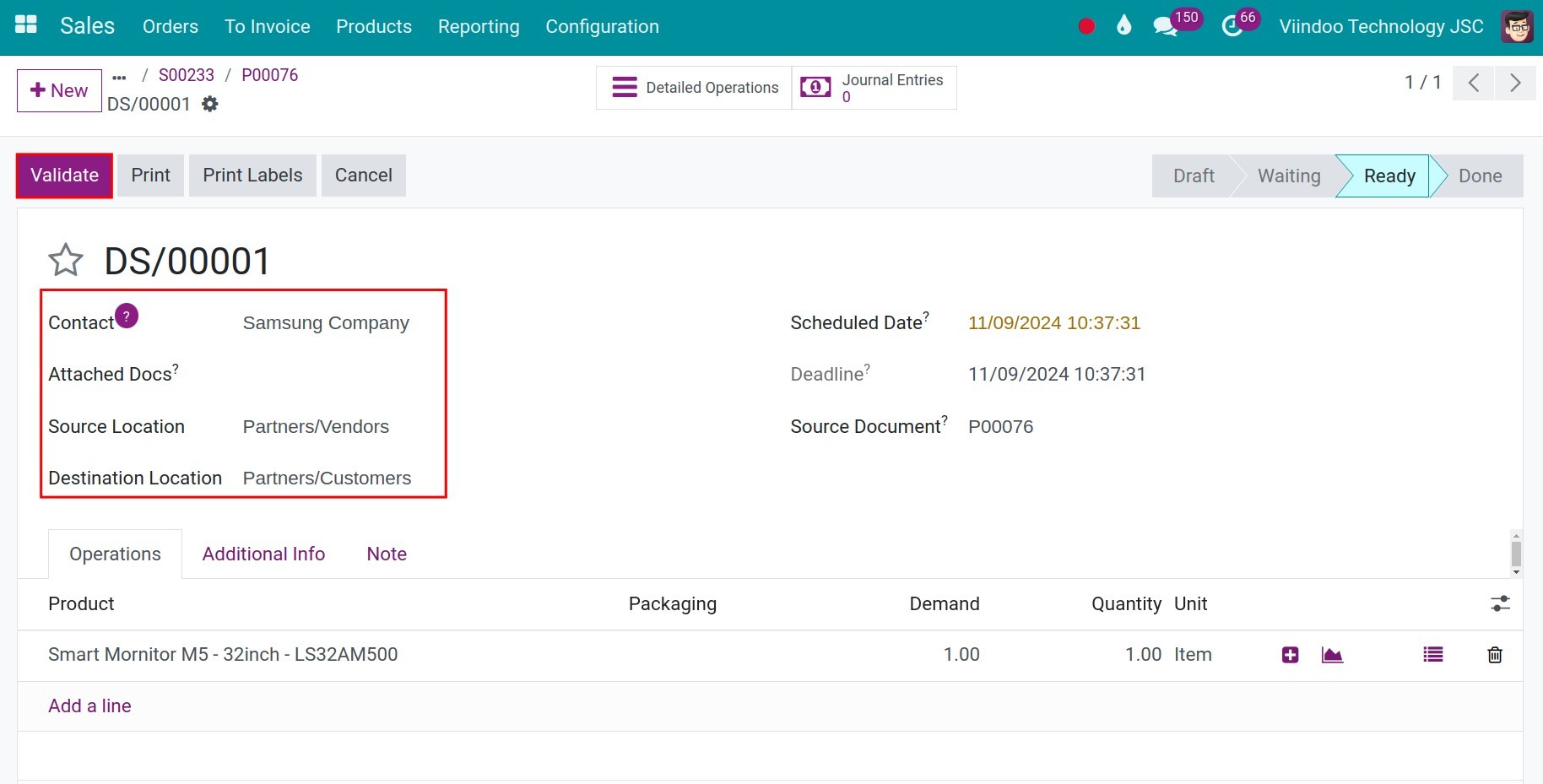This screenshot has height=784, width=1543.
Task: Click the 1 / 1 pager counter
Action: (1422, 83)
